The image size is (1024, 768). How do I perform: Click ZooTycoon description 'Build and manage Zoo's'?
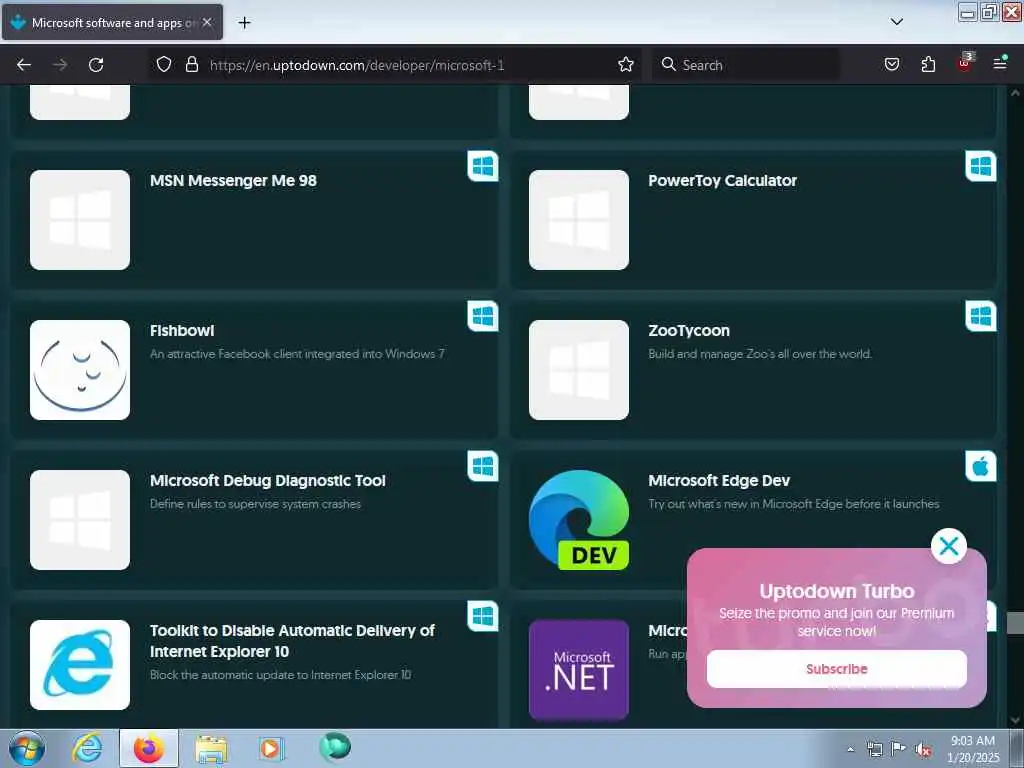(760, 354)
